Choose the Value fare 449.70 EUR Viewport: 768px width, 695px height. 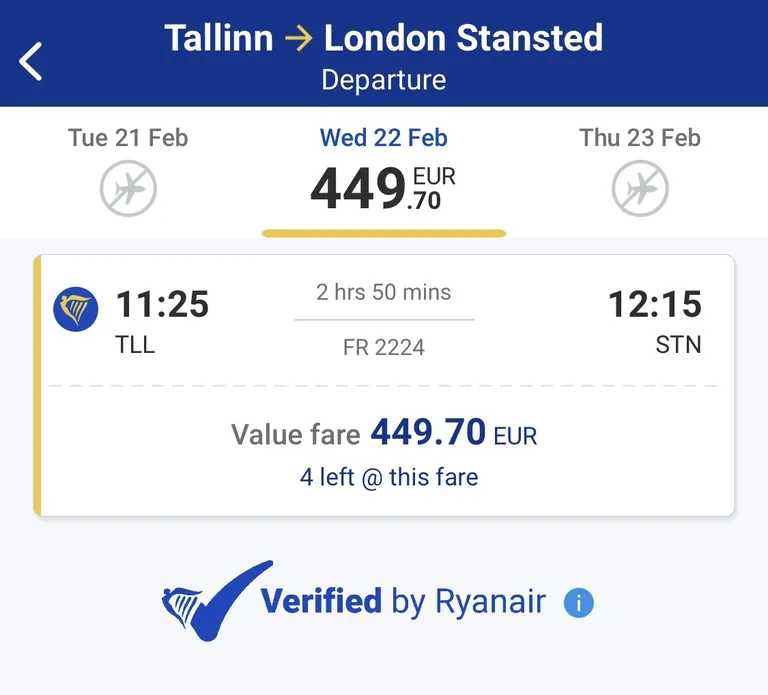point(384,433)
